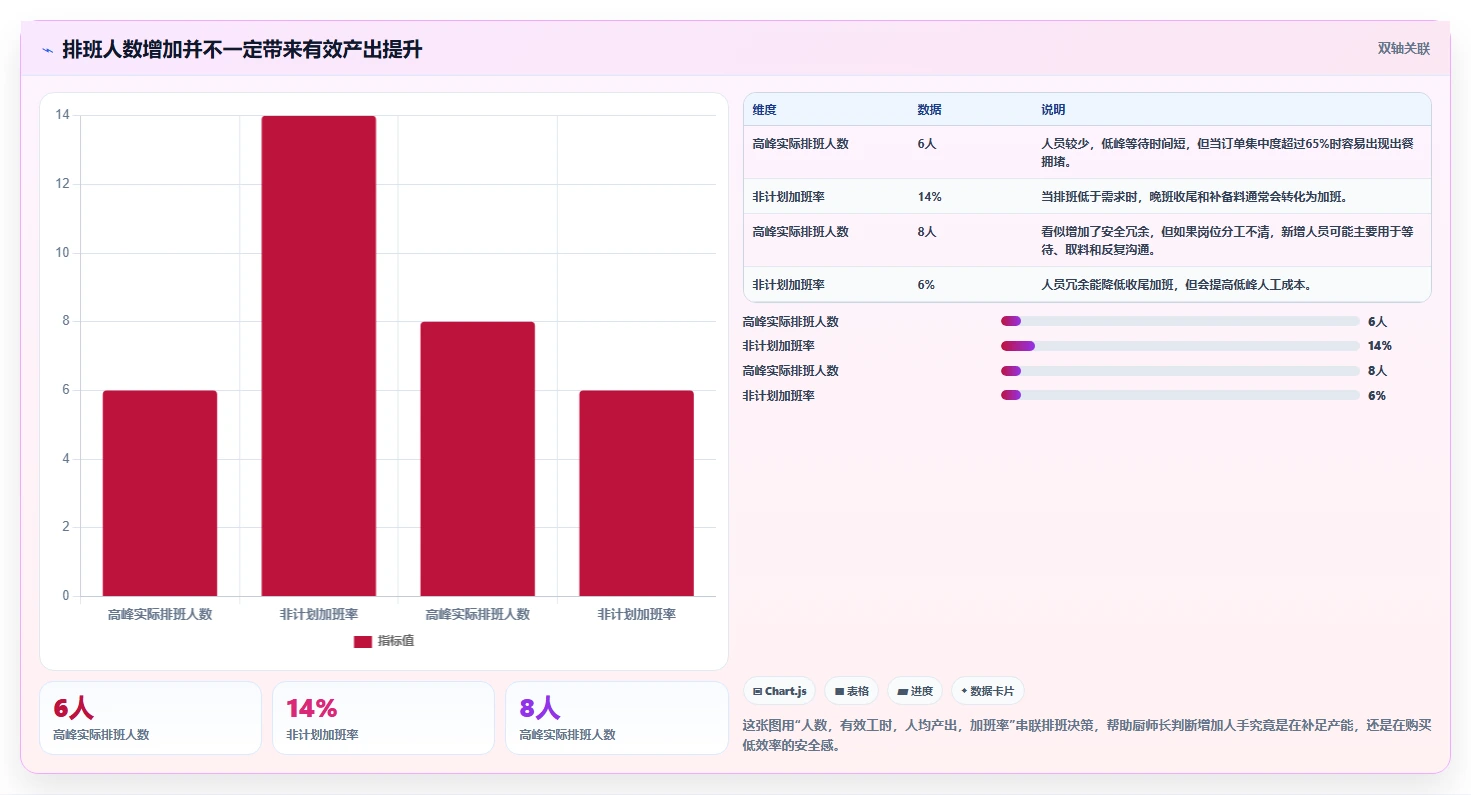Click the 双轴关联 badge
Viewport: 1471px width, 795px height.
1403,48
